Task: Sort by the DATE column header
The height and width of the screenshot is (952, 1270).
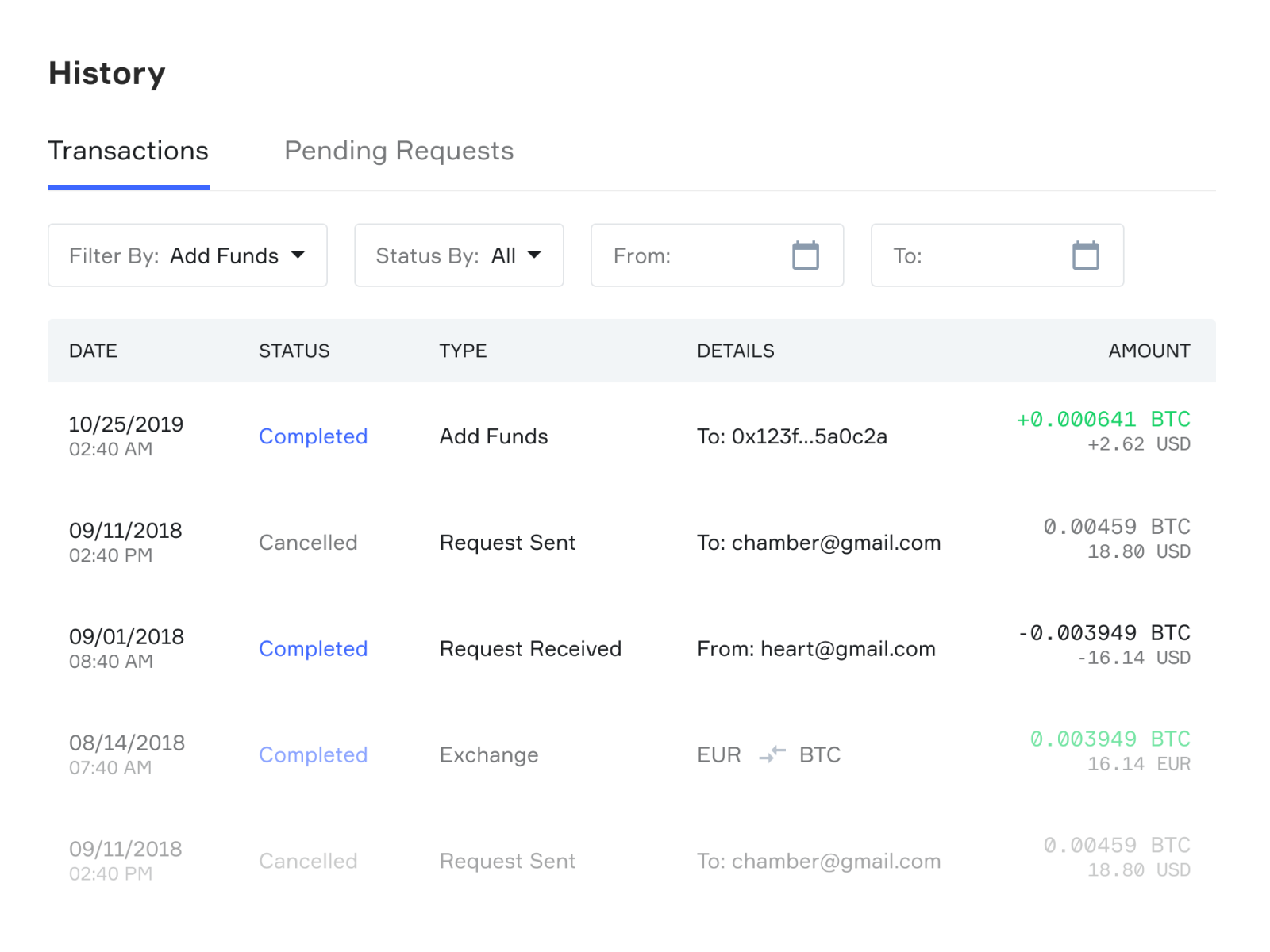Action: point(93,351)
